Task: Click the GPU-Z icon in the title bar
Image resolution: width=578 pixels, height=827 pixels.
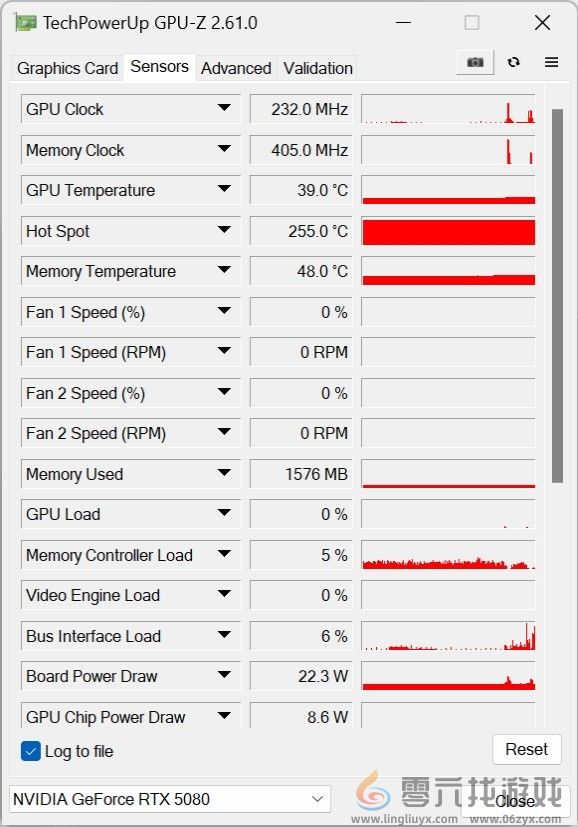Action: tap(23, 21)
